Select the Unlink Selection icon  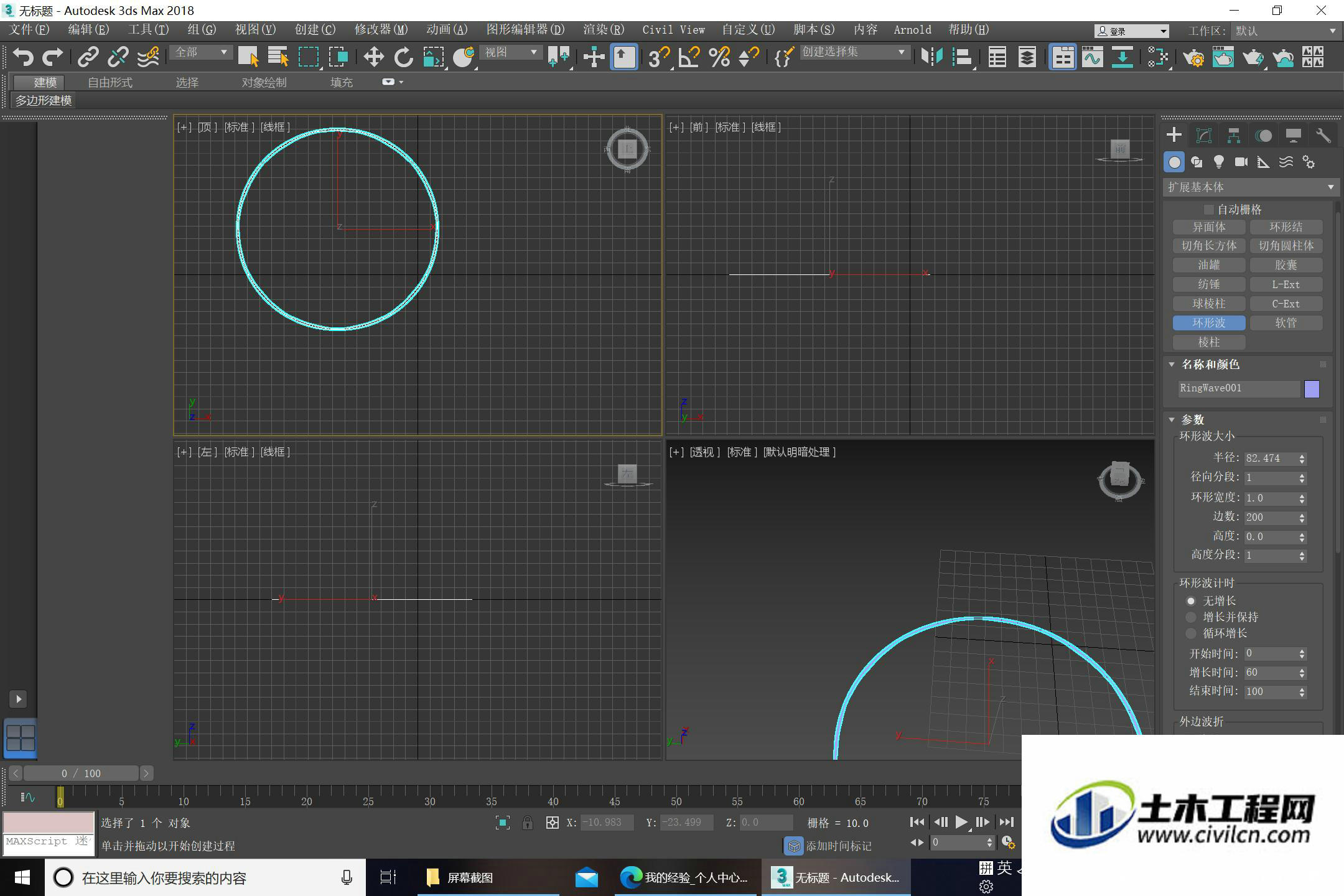coord(118,57)
